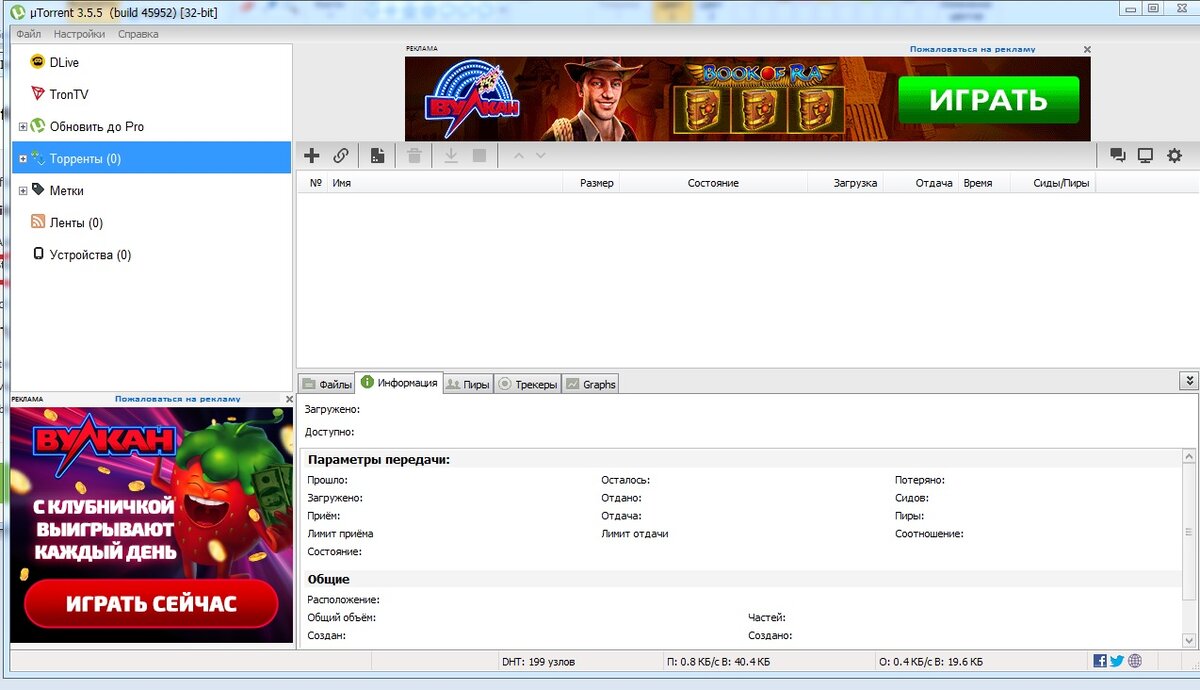Screen dimensions: 1200x690
Task: Click the Twitter icon in status bar
Action: [1117, 661]
